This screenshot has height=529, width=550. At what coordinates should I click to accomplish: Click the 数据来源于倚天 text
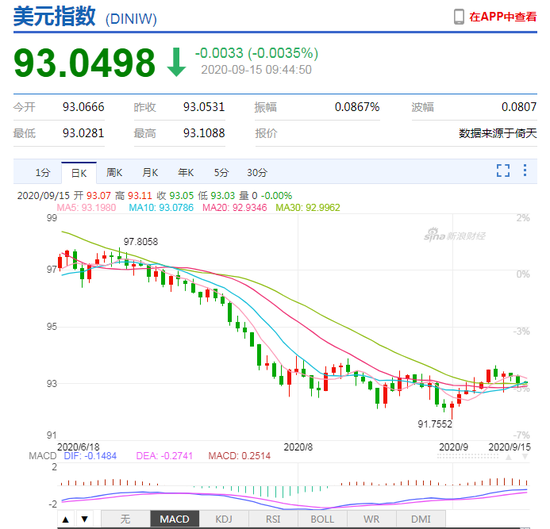coord(498,133)
